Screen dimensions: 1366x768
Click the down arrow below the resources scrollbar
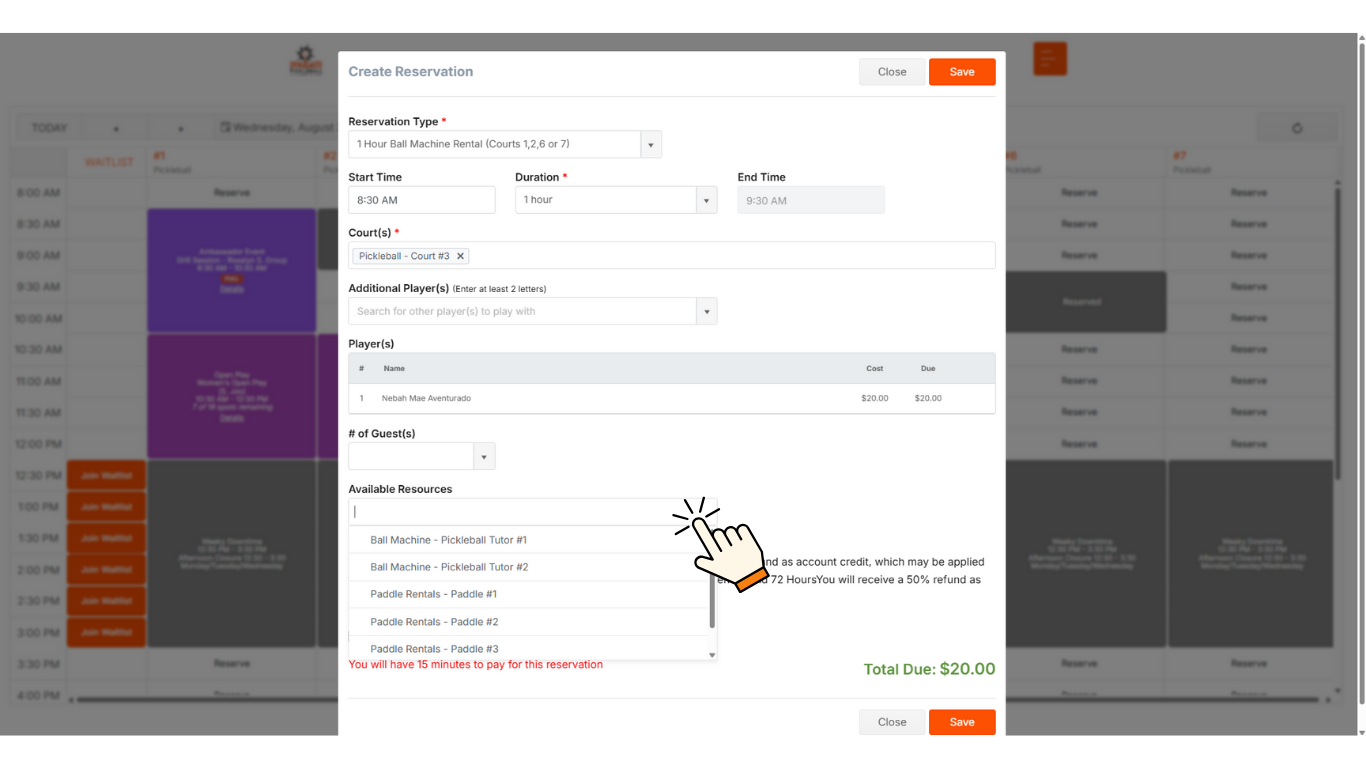point(712,654)
